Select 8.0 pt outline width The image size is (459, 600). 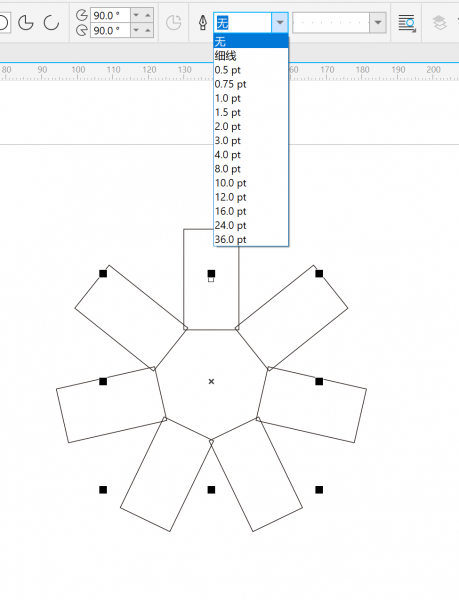251,169
